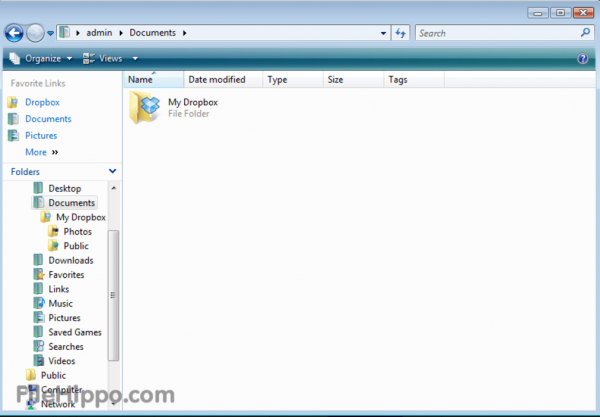
Task: Click the Videos folder icon in tree
Action: 39,361
